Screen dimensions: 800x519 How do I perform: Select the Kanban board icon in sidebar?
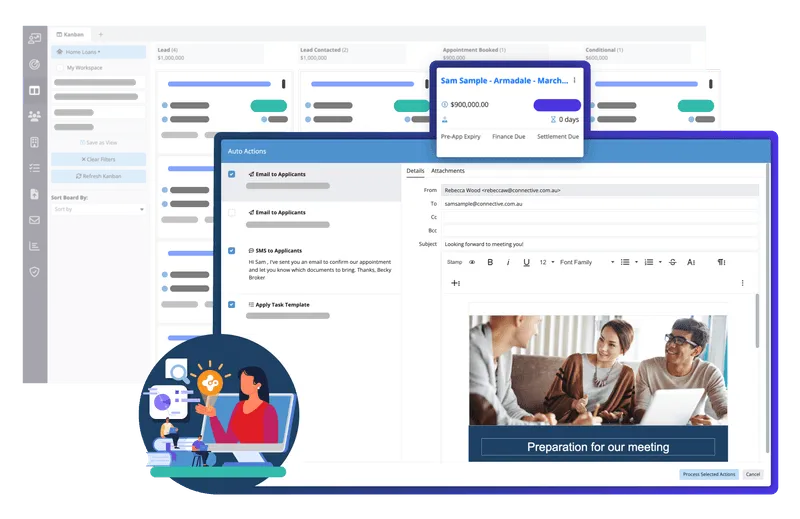(35, 90)
